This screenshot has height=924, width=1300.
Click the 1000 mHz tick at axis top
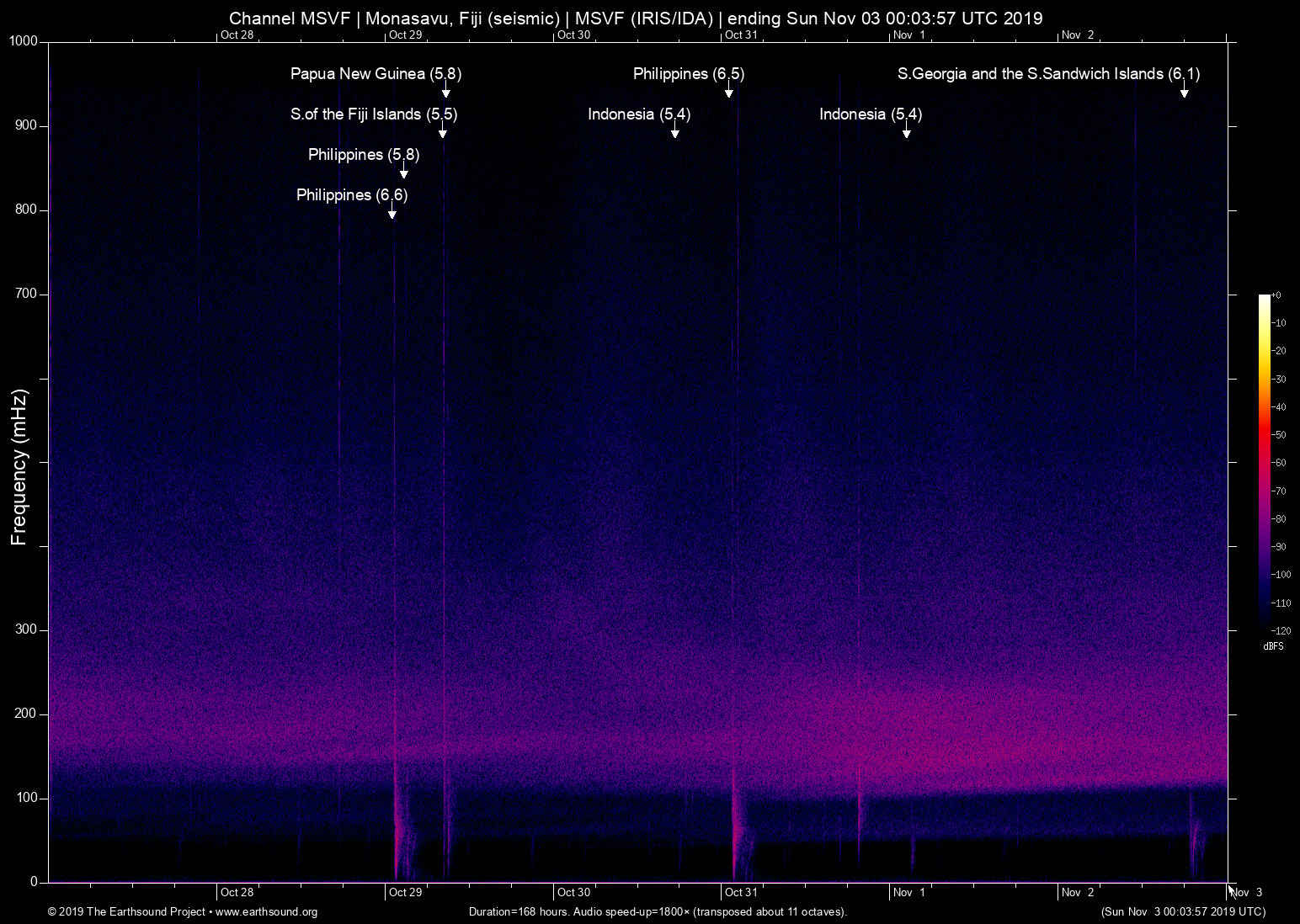pyautogui.click(x=22, y=40)
